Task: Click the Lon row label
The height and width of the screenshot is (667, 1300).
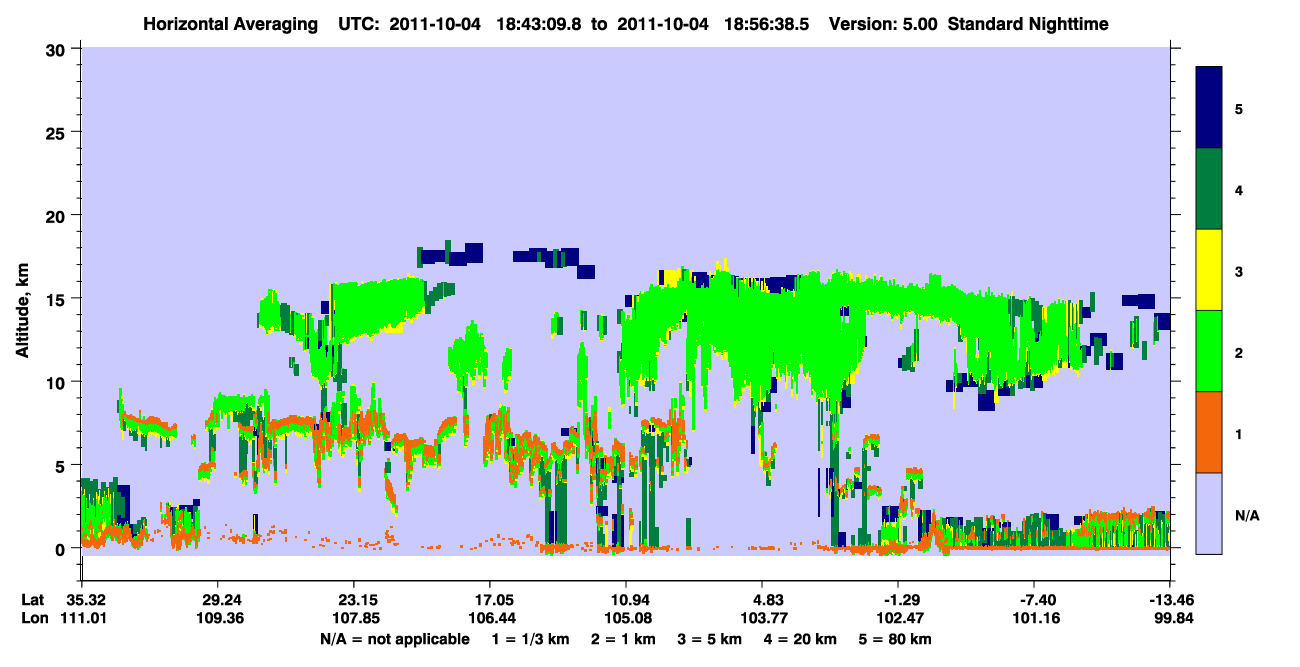Action: [33, 618]
